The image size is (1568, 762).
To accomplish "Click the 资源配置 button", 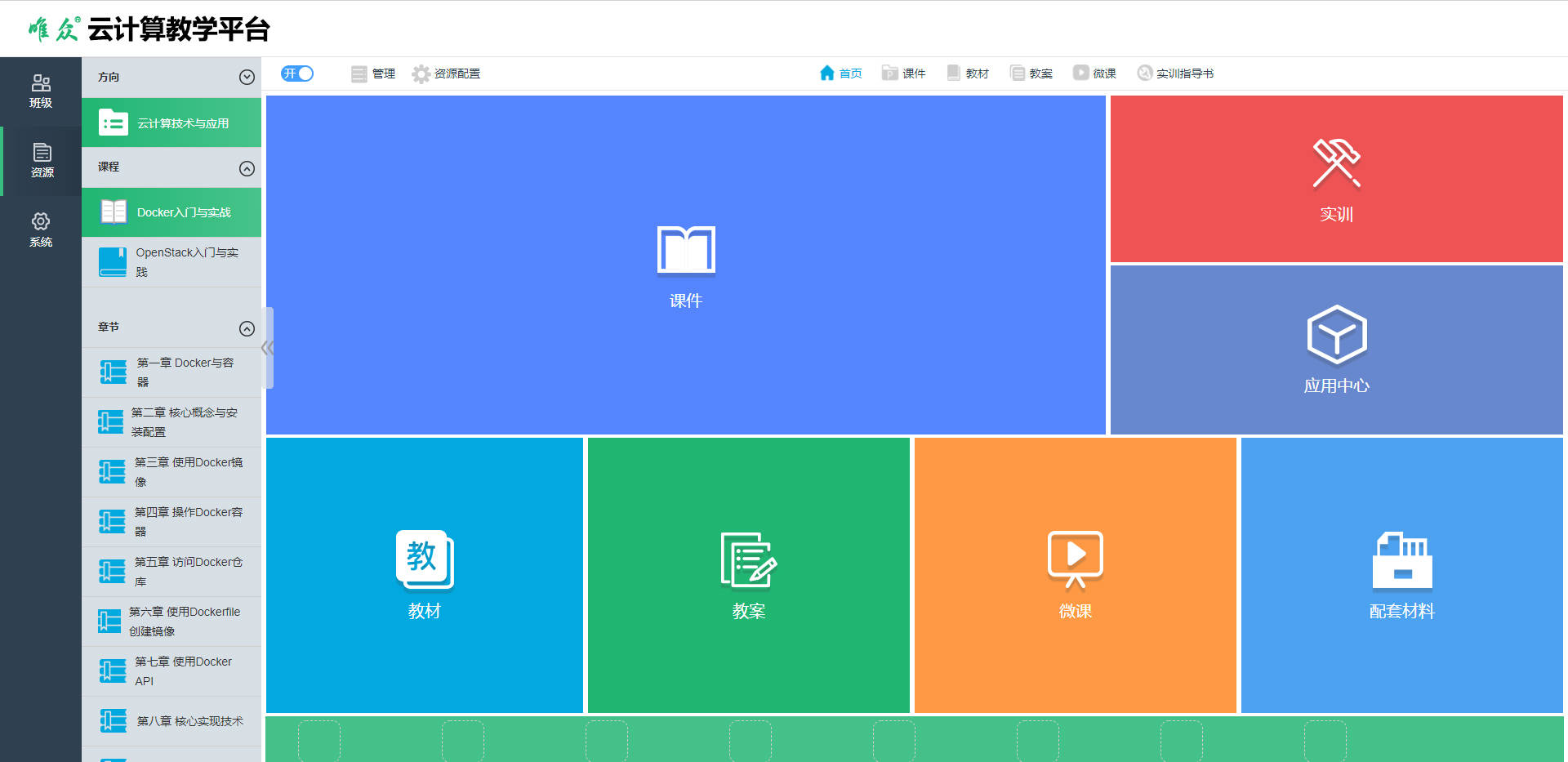I will click(446, 74).
